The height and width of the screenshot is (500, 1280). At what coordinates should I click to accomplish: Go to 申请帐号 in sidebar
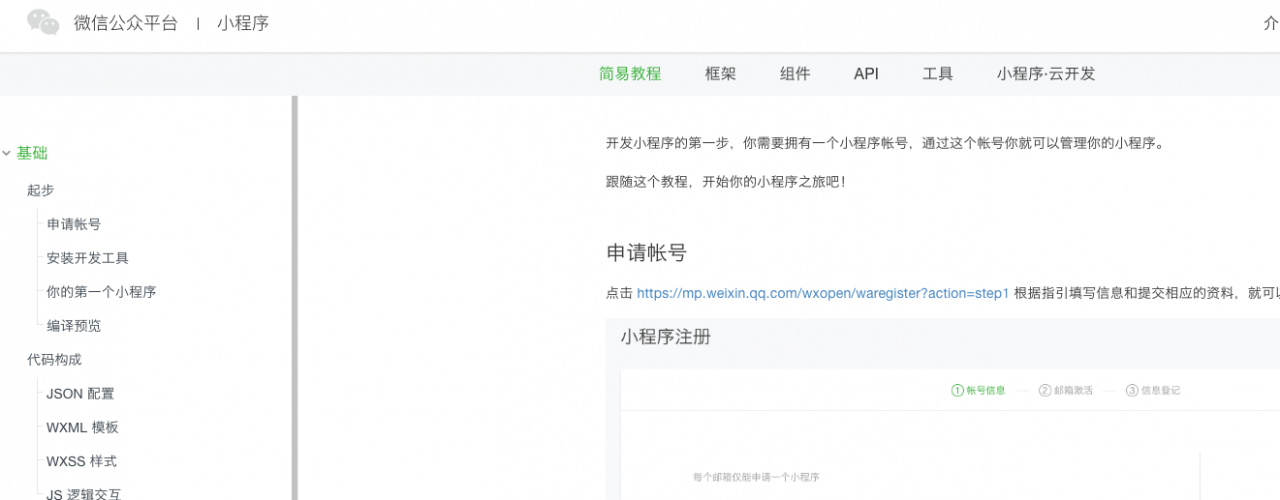coord(74,224)
